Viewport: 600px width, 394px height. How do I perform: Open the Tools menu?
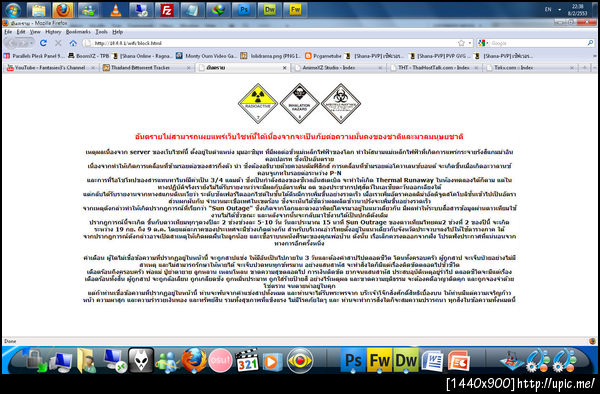point(101,32)
